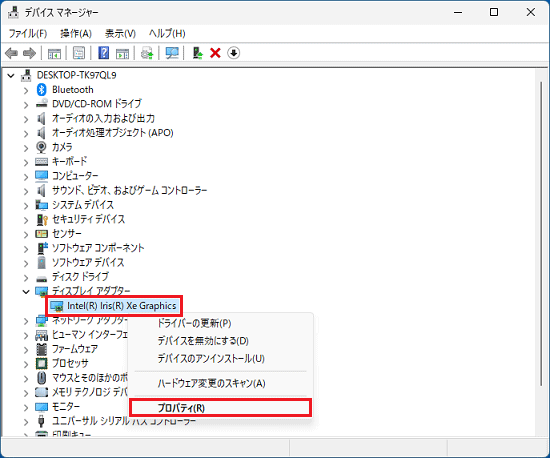Expand the システム デバイス category
This screenshot has width=550, height=458.
click(x=26, y=206)
